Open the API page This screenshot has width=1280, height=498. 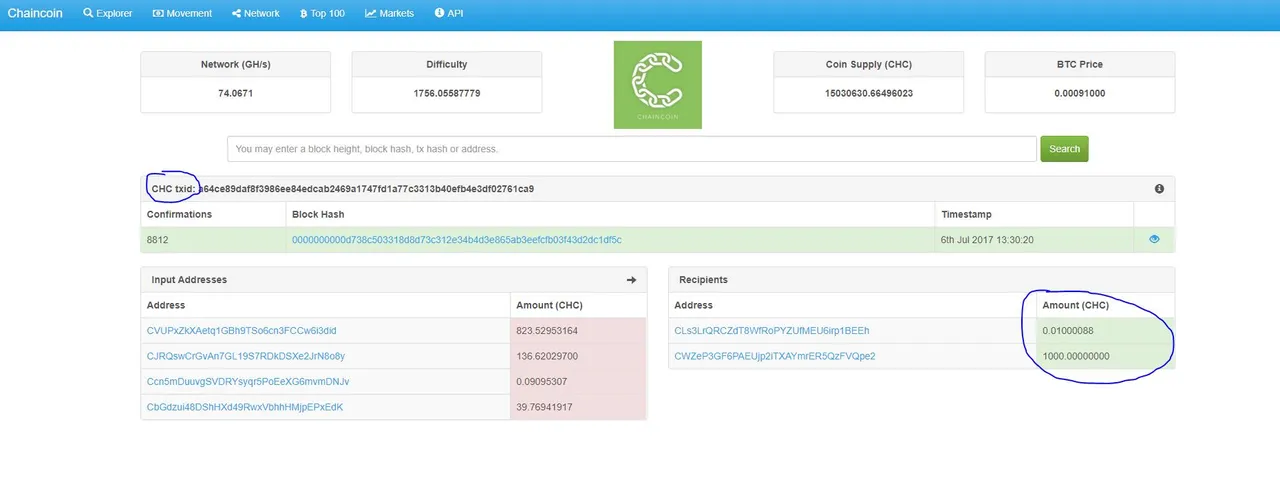tap(449, 13)
